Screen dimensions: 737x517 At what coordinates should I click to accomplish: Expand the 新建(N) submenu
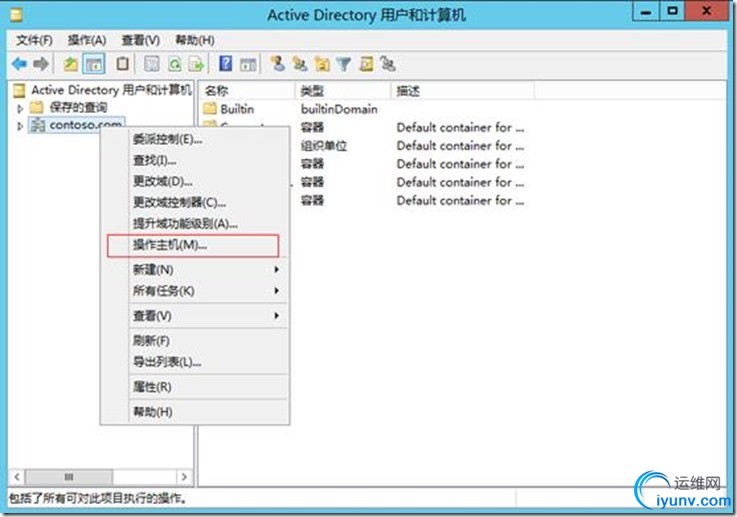tap(195, 270)
